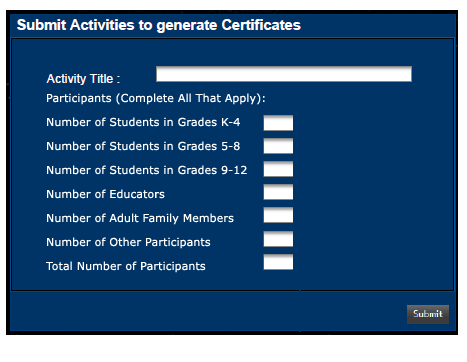This screenshot has width=467, height=362.
Task: Focus the Number of Educators field
Action: pos(278,192)
